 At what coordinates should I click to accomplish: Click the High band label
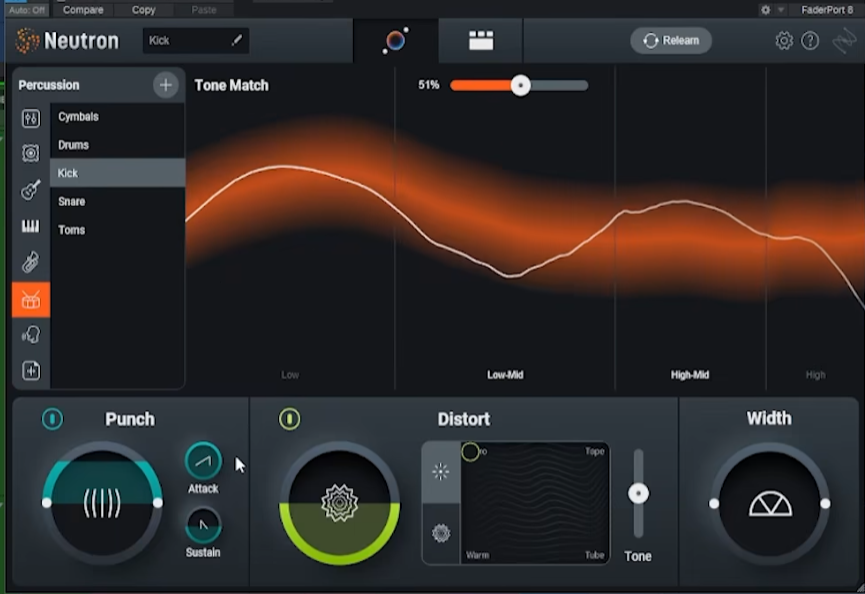click(815, 375)
